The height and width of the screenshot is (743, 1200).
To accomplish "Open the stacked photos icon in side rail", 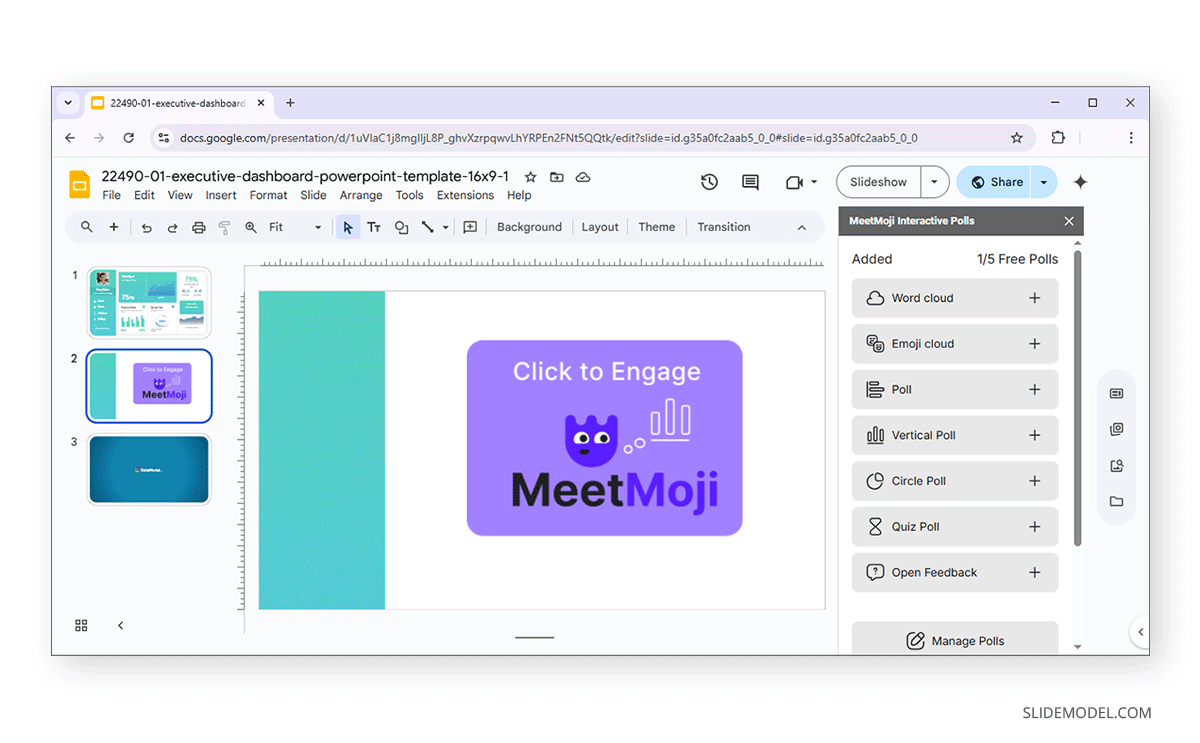I will [1117, 429].
